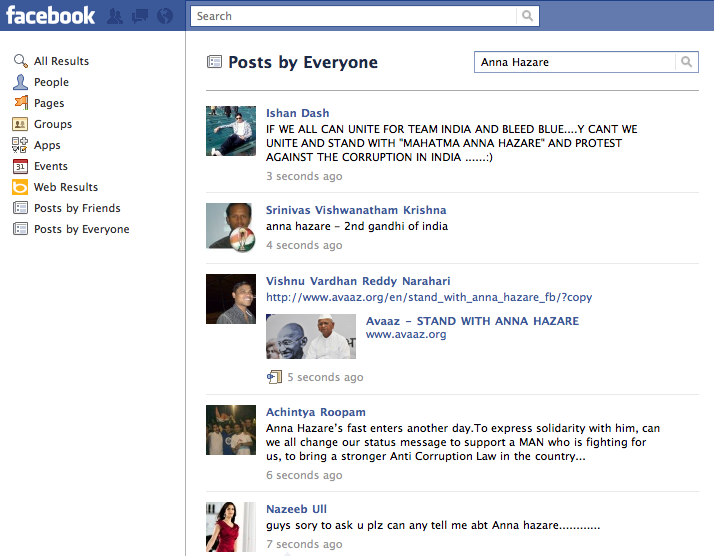
Task: Show Web Results
Action: (x=66, y=187)
